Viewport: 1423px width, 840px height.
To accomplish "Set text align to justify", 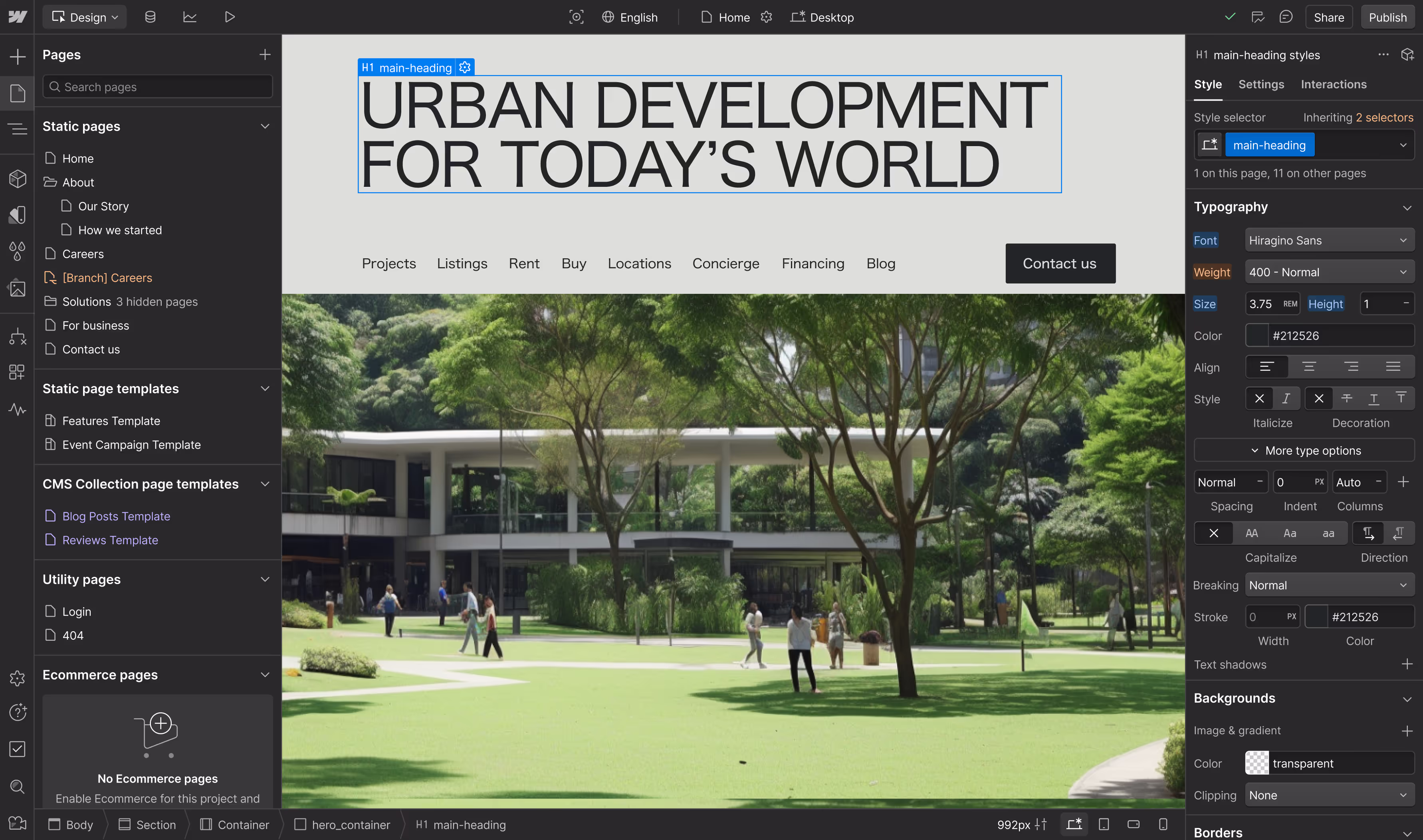I will click(1393, 367).
